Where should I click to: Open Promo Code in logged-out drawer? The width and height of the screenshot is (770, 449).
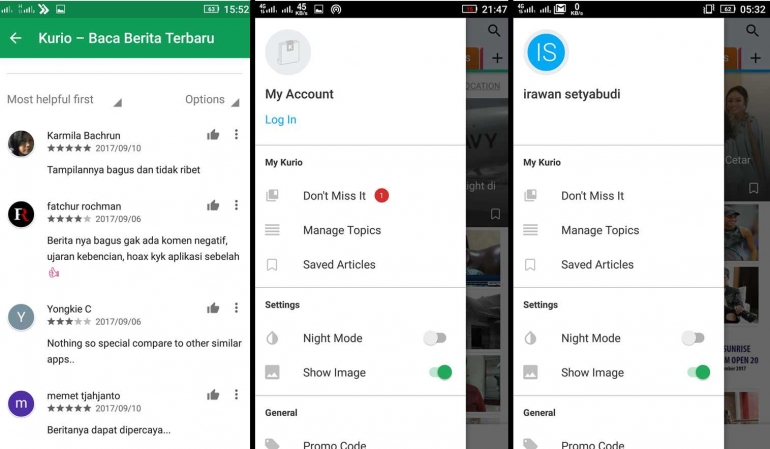[x=360, y=444]
